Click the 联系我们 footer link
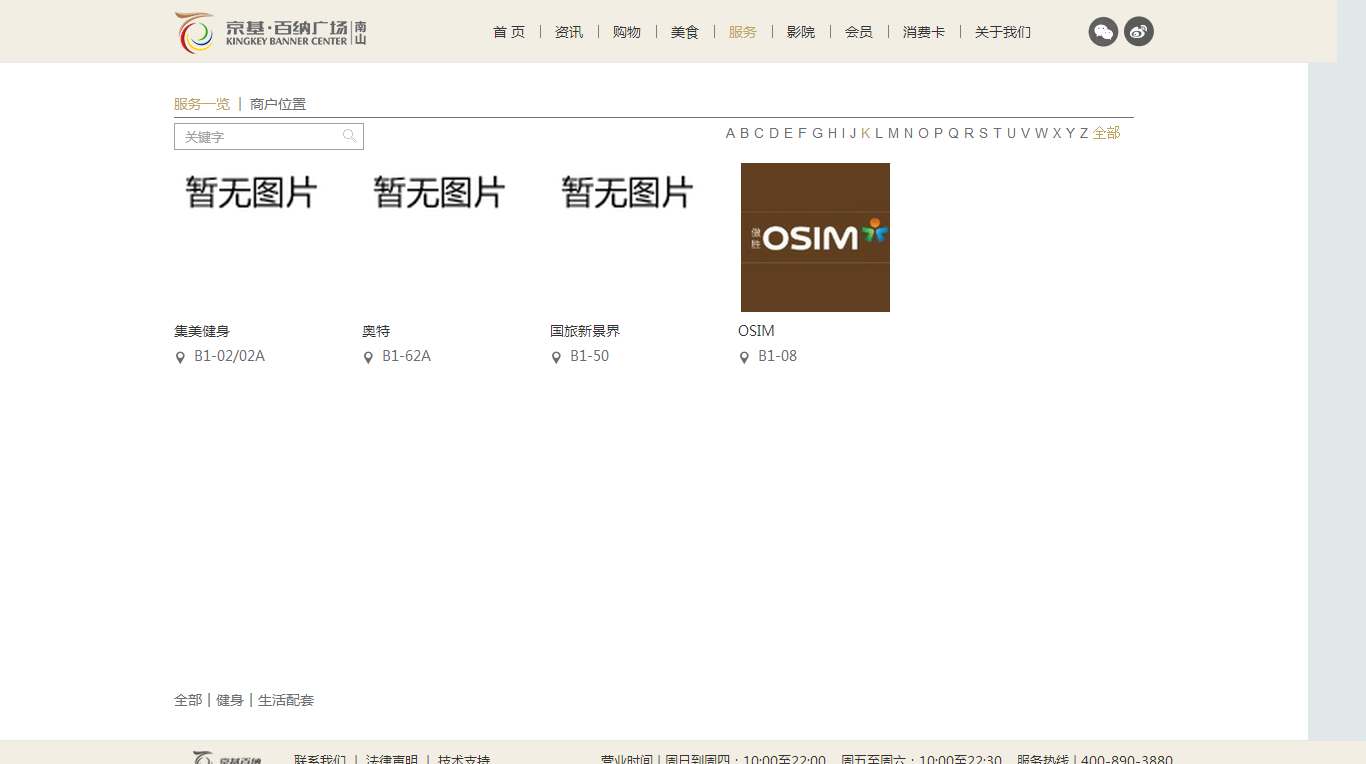Viewport: 1366px width, 764px height. coord(319,760)
